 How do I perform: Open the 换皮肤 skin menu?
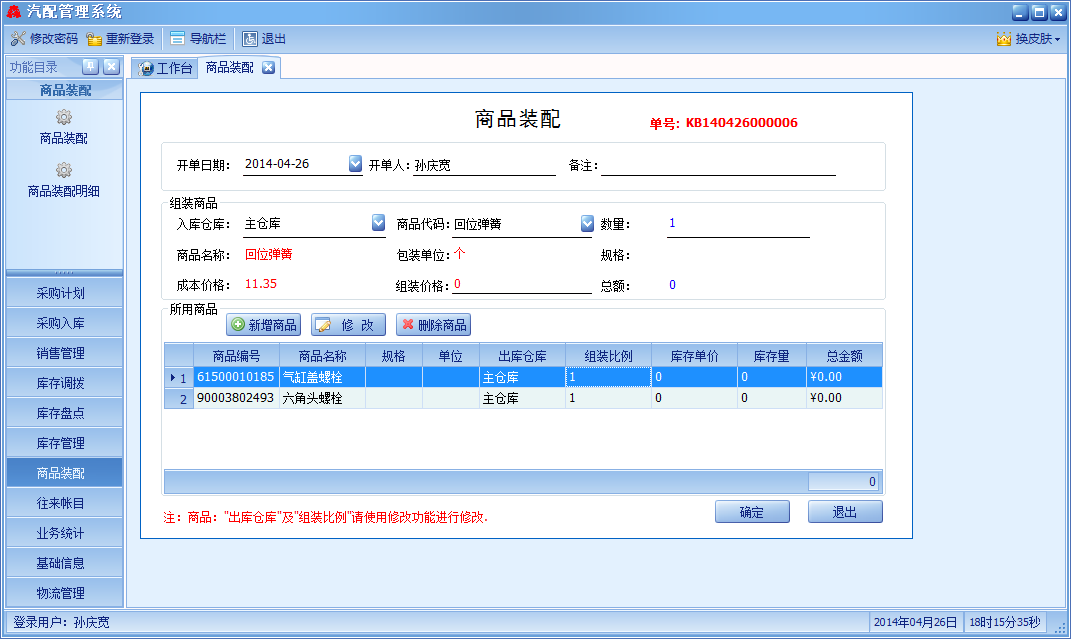[1027, 39]
